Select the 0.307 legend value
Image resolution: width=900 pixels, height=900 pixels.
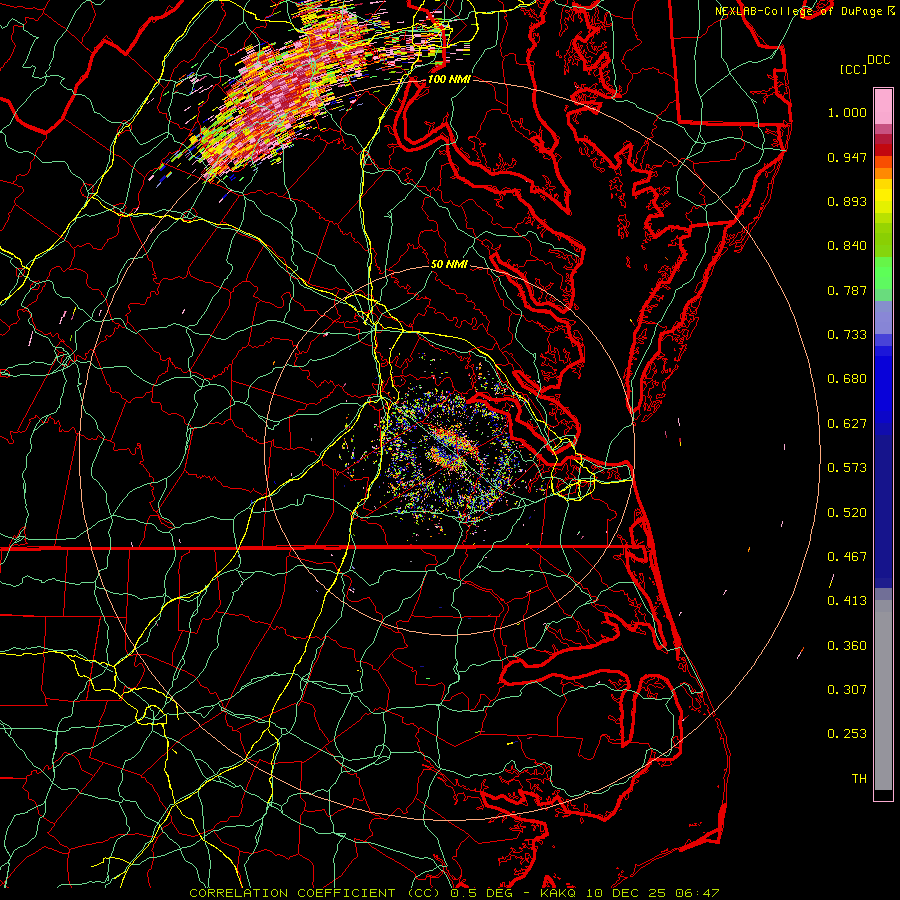847,690
